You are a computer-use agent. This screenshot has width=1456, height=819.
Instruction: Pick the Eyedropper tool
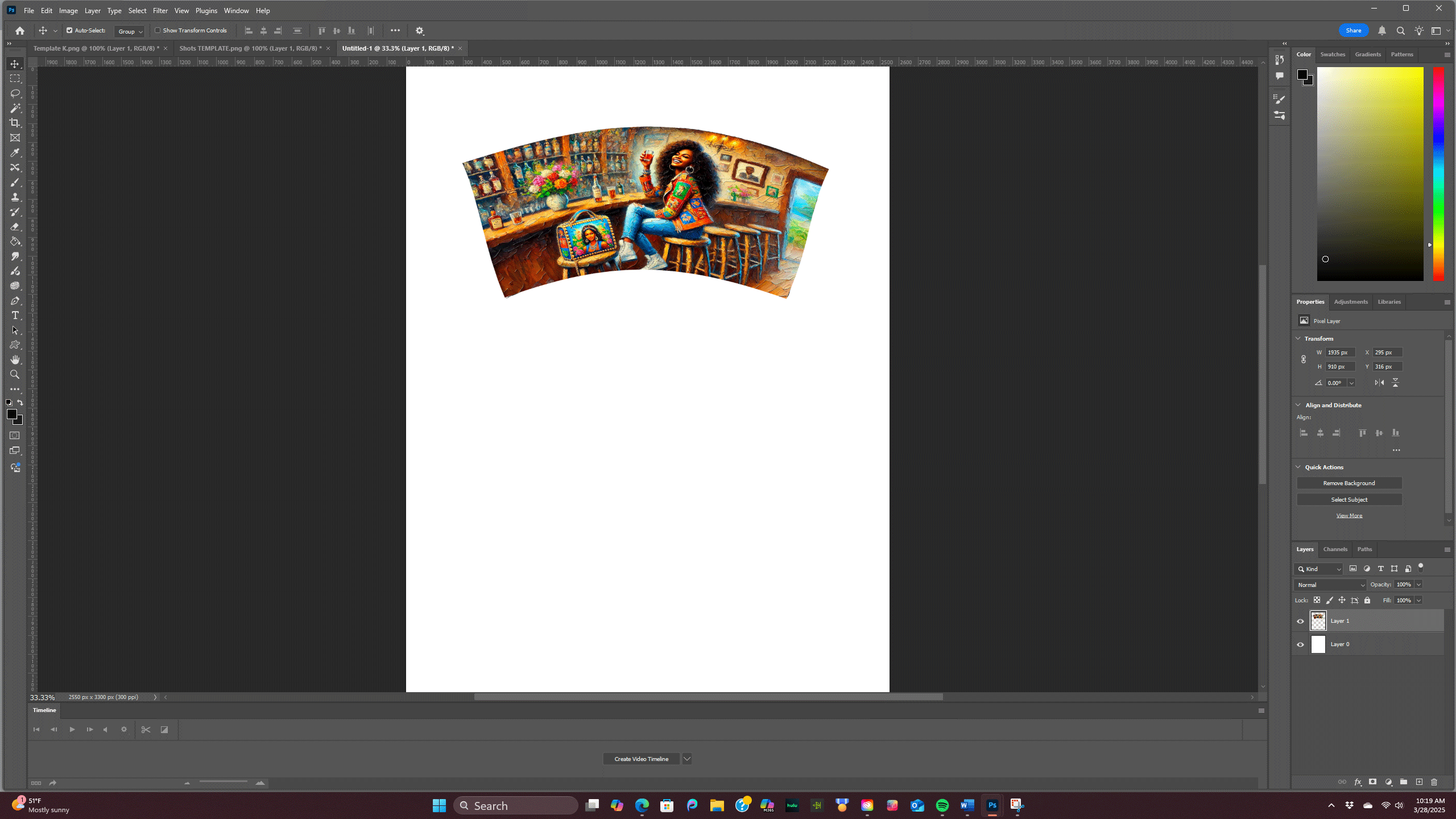[x=15, y=152]
